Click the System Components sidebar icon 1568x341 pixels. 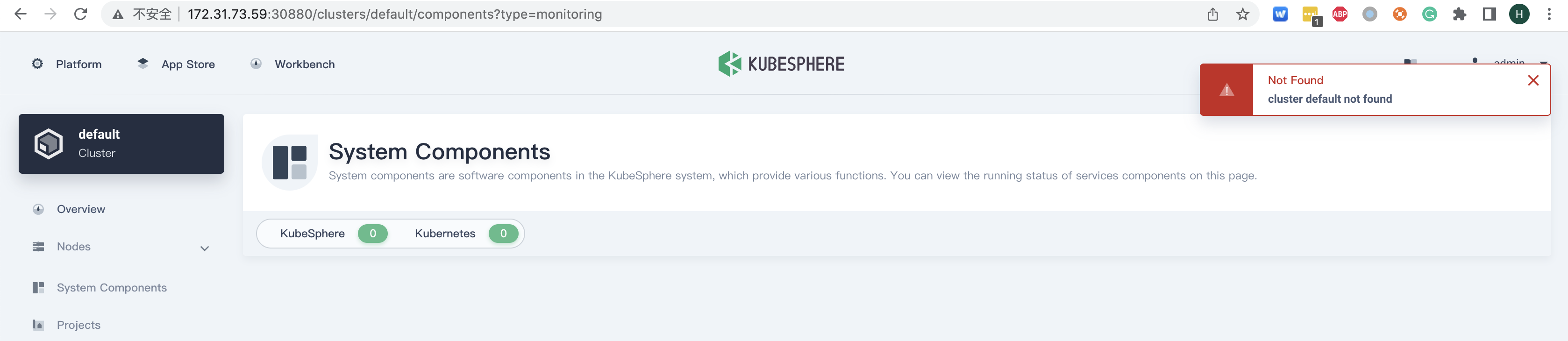point(38,287)
